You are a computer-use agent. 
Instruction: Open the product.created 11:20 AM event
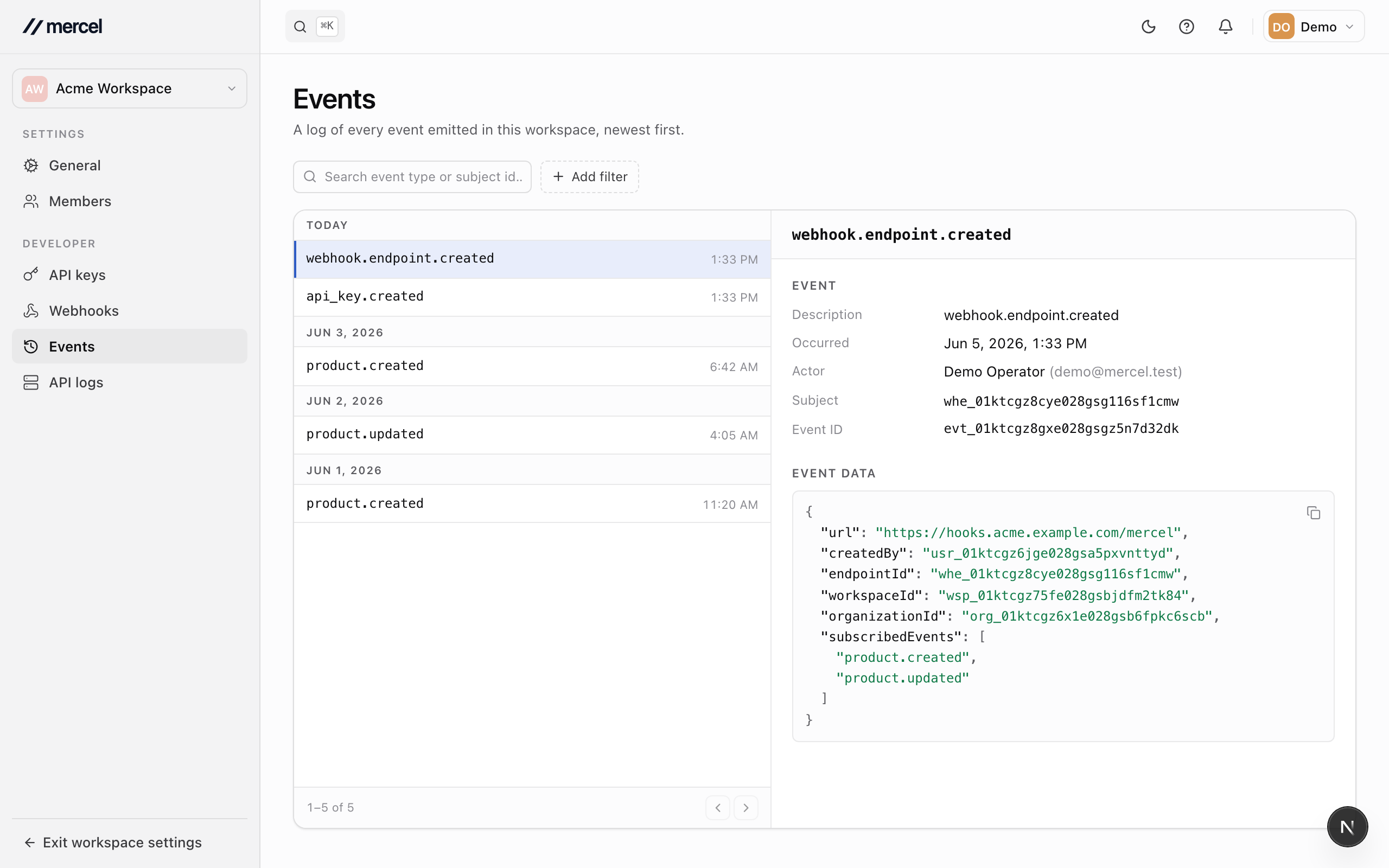pos(532,503)
